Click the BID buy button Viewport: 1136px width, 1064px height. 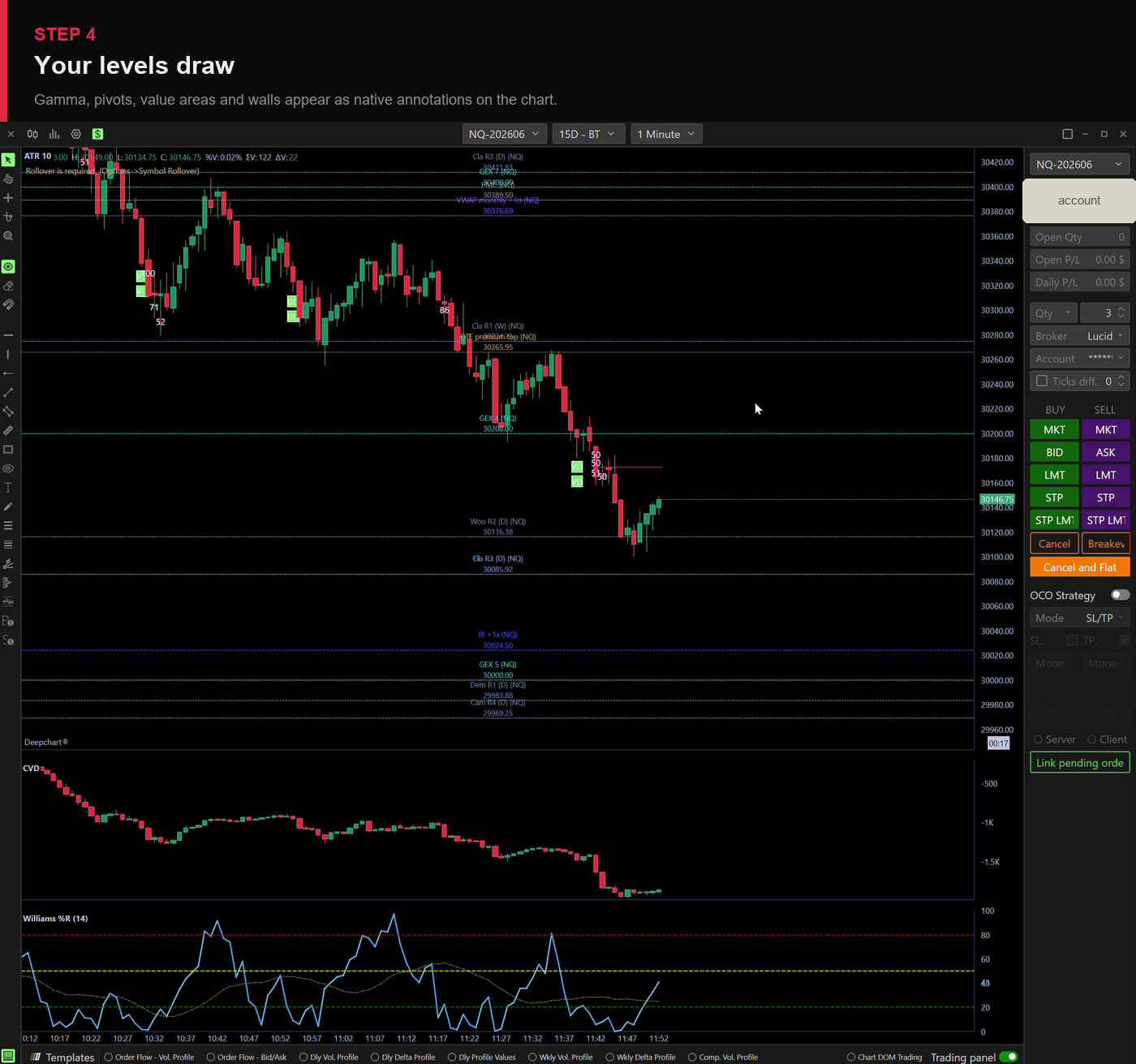1054,452
